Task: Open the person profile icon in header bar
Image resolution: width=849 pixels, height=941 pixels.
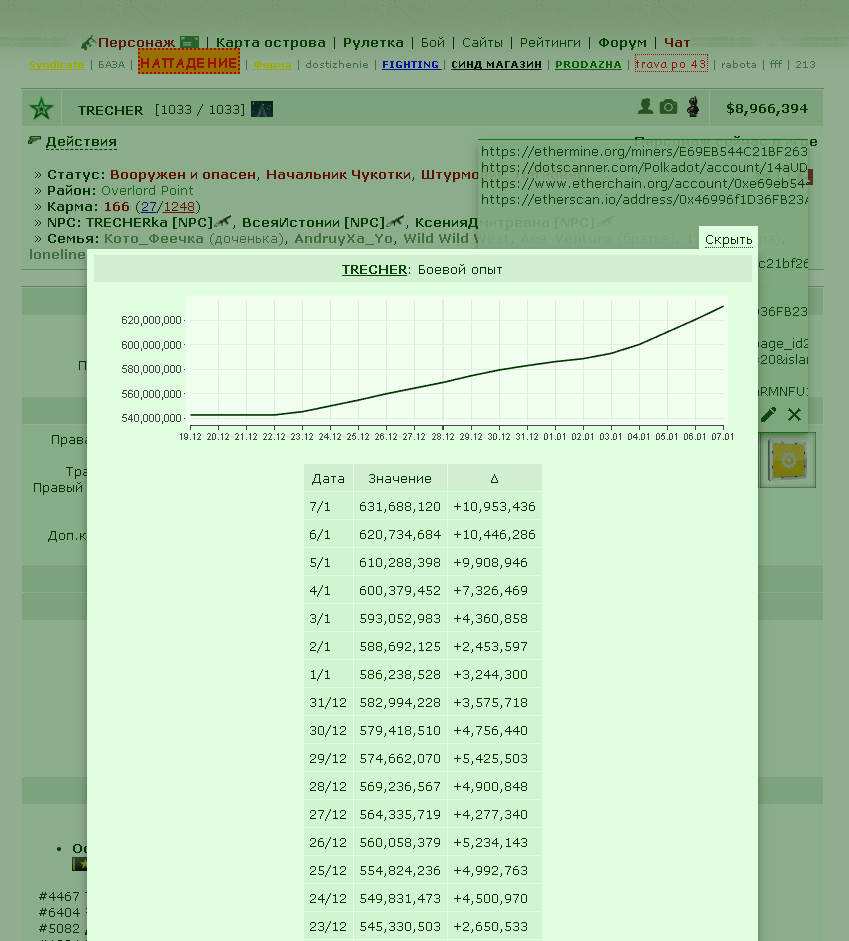Action: [645, 107]
